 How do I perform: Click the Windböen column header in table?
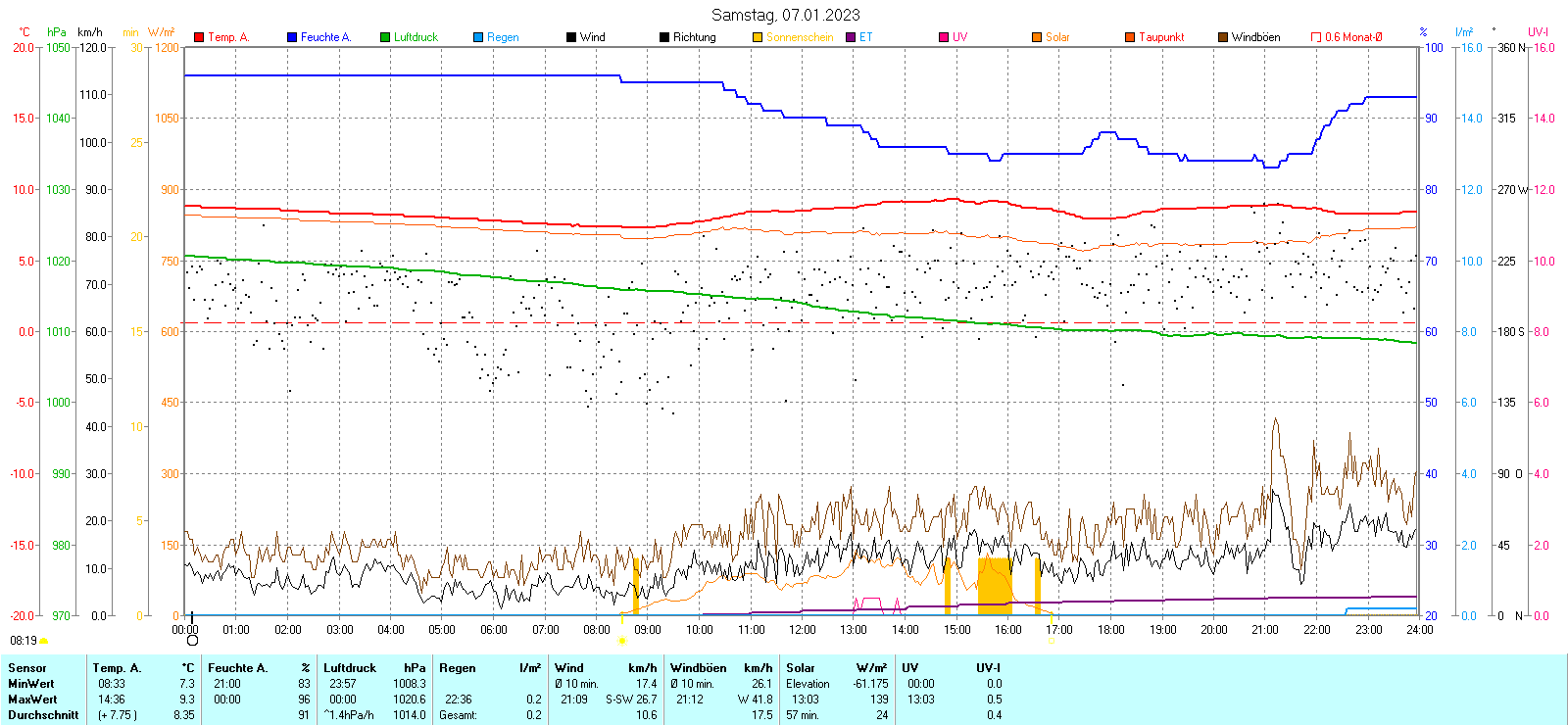pyautogui.click(x=698, y=668)
